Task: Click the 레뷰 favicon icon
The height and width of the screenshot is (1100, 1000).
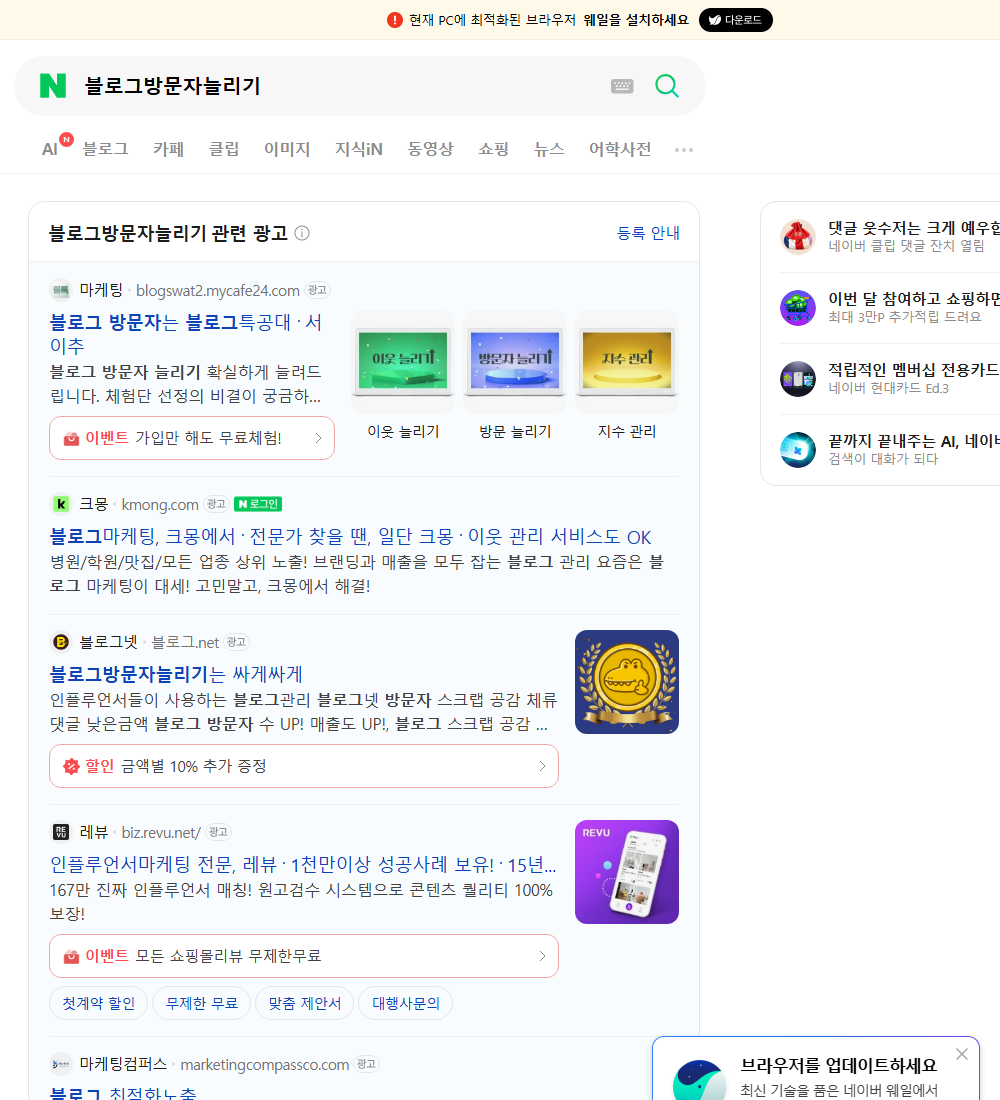Action: 61,832
